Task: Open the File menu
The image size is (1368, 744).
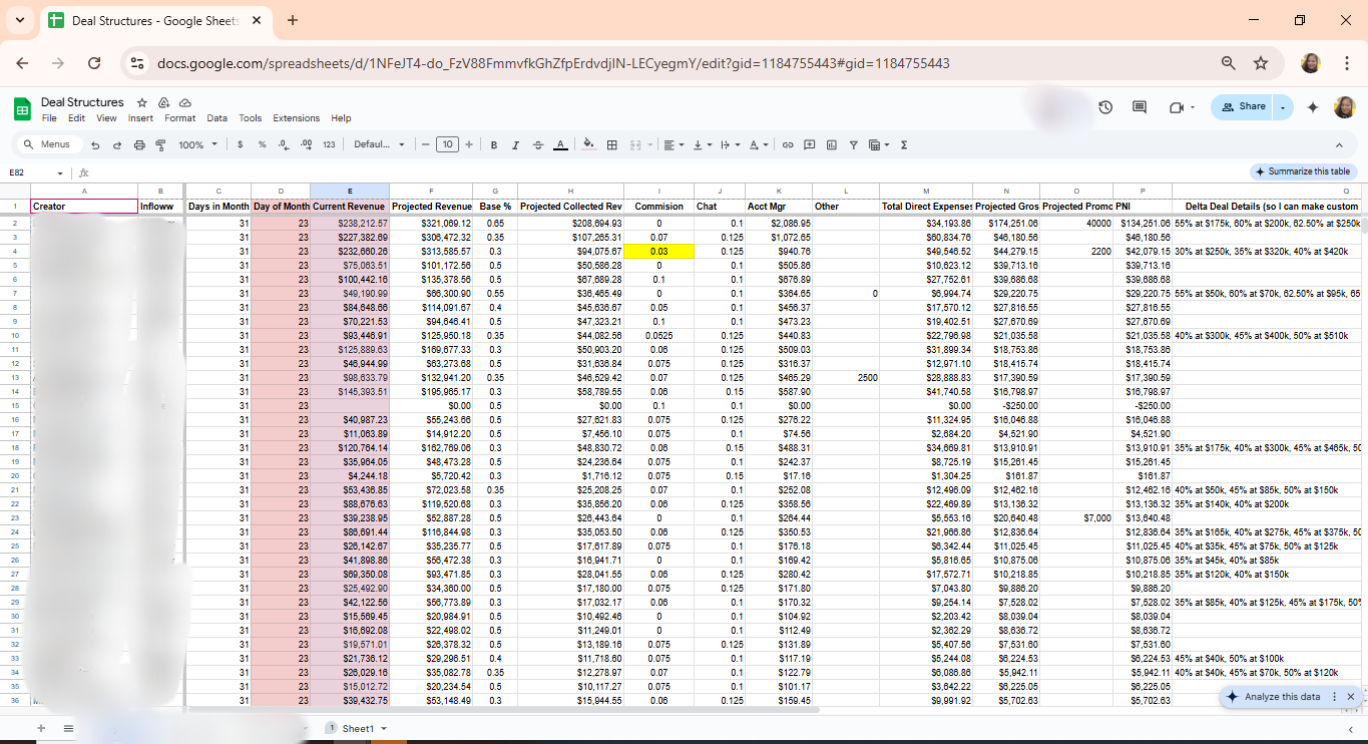Action: click(x=49, y=118)
